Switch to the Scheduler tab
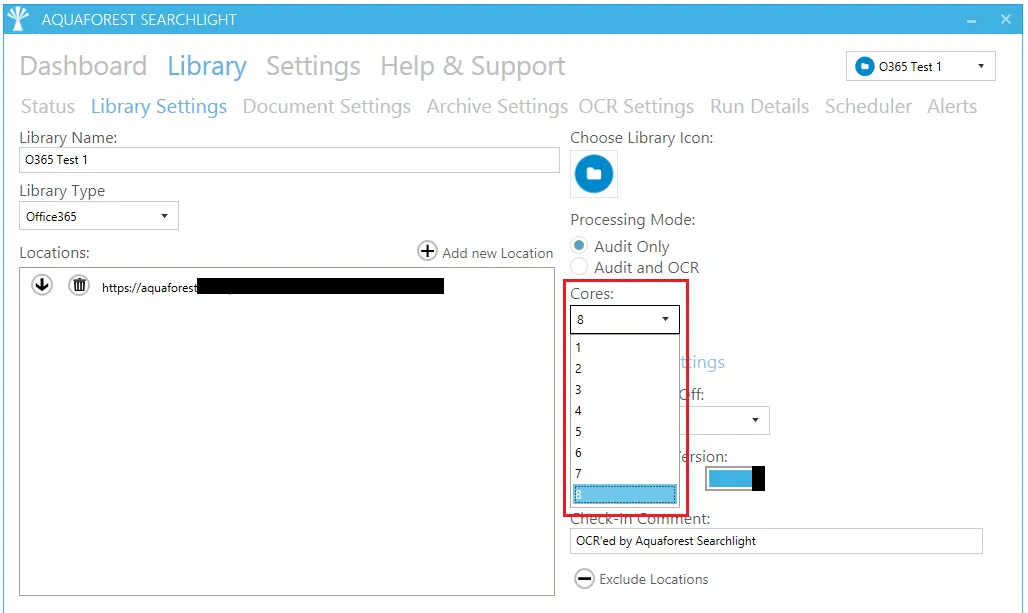 (868, 106)
